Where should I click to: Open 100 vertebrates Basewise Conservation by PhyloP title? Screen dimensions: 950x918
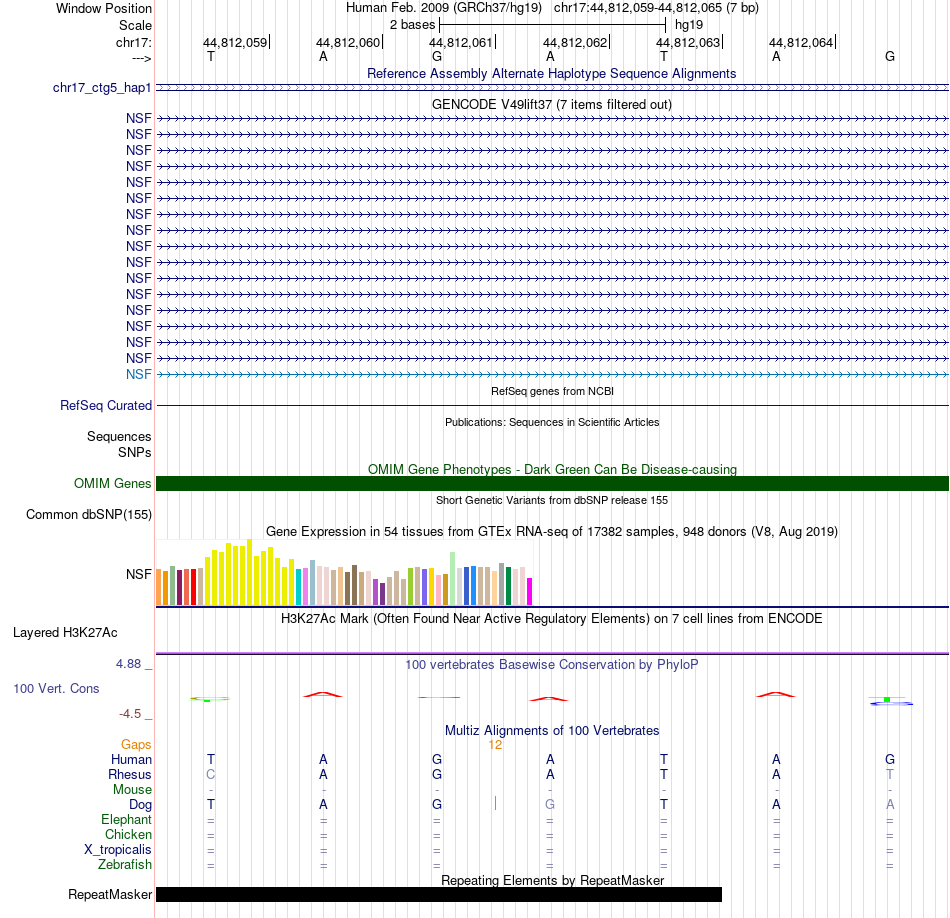[552, 665]
